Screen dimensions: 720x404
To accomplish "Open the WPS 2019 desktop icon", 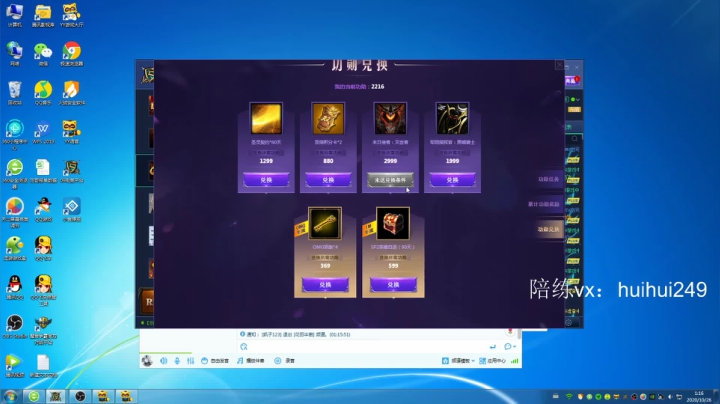I will click(43, 132).
